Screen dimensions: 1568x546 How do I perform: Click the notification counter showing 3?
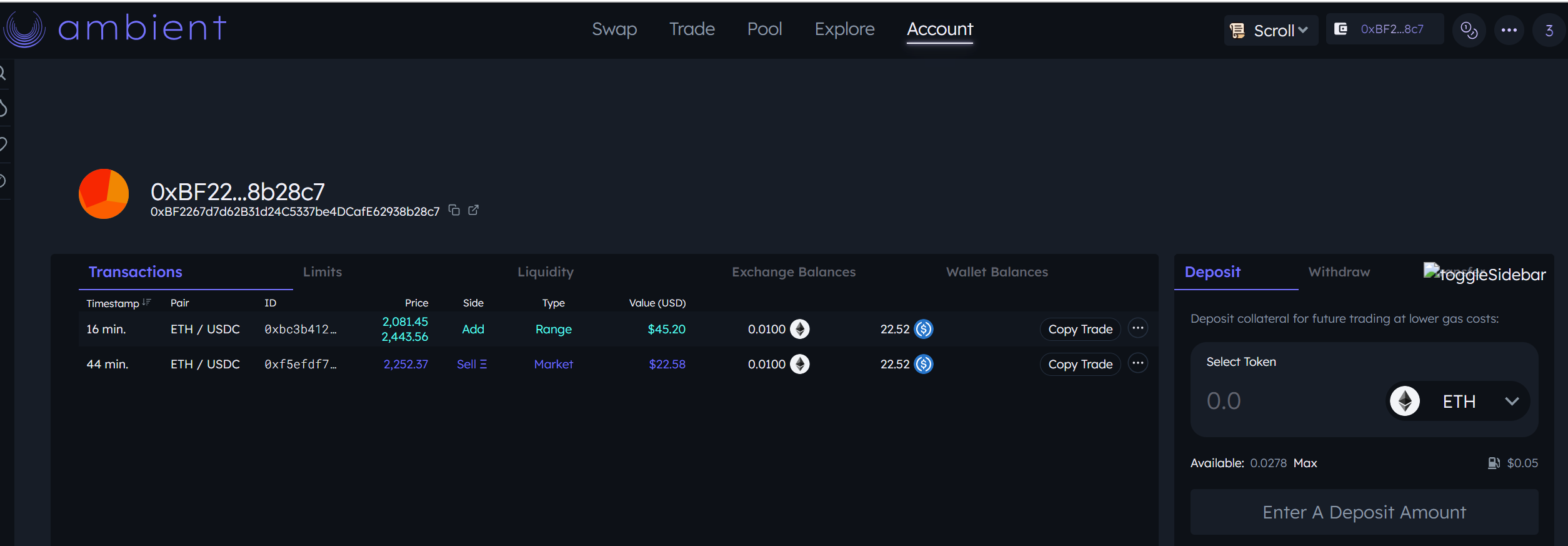pyautogui.click(x=1549, y=31)
